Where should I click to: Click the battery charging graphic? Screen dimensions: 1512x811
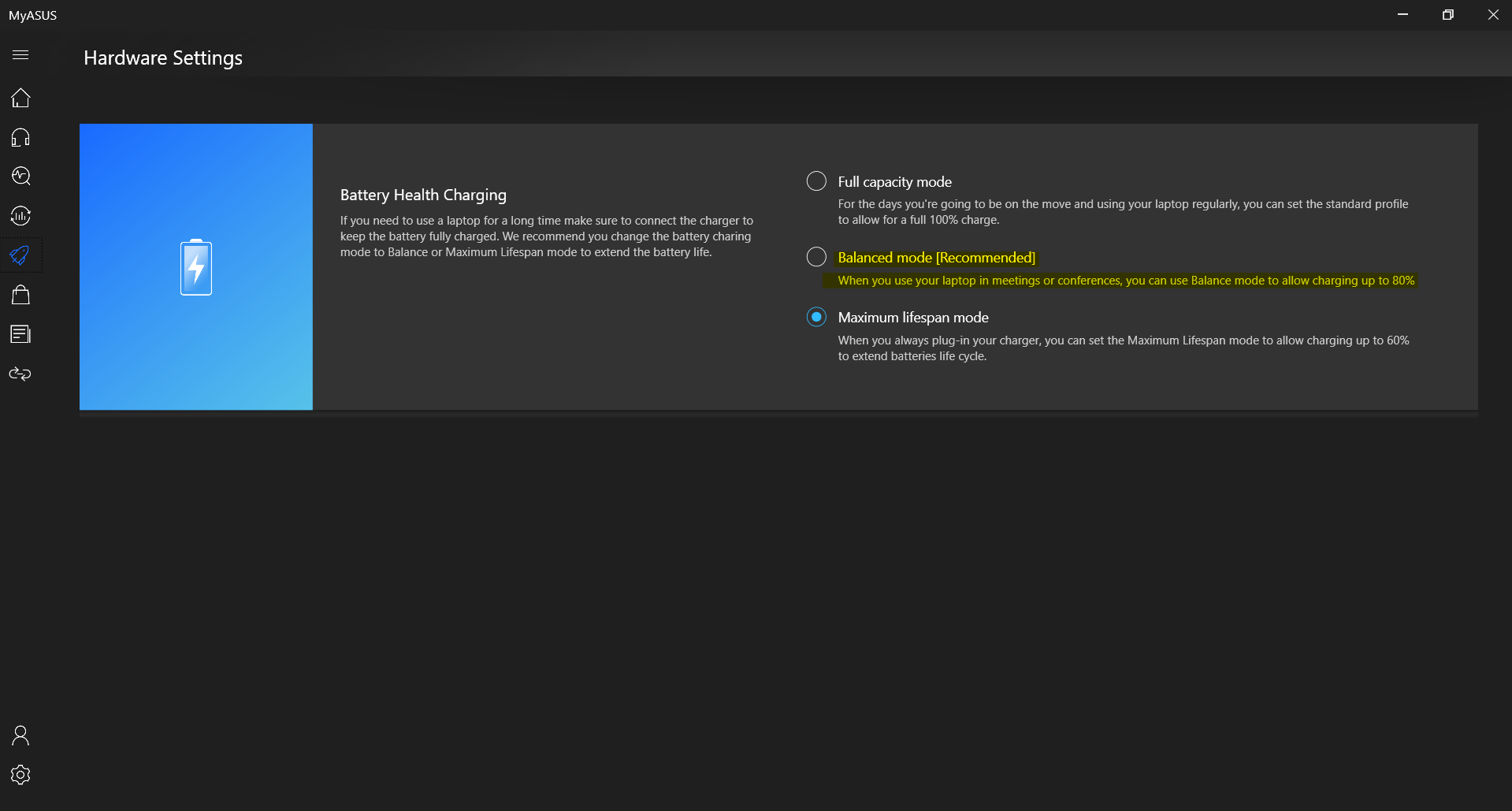[196, 267]
